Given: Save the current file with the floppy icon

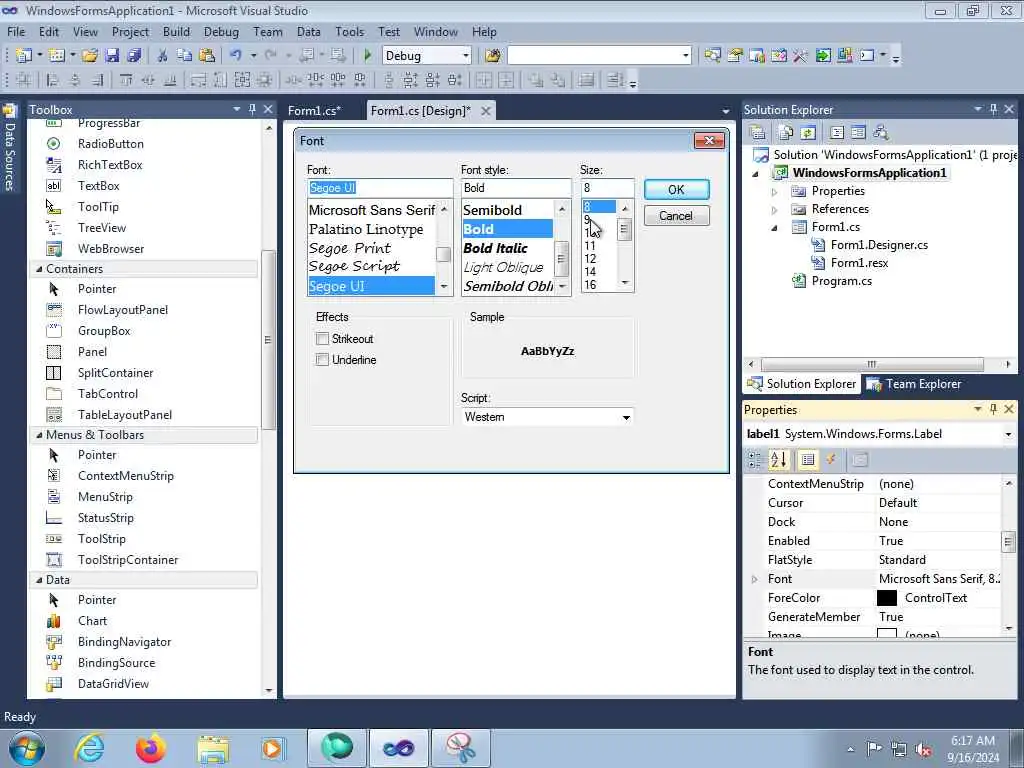Looking at the screenshot, I should [x=112, y=56].
